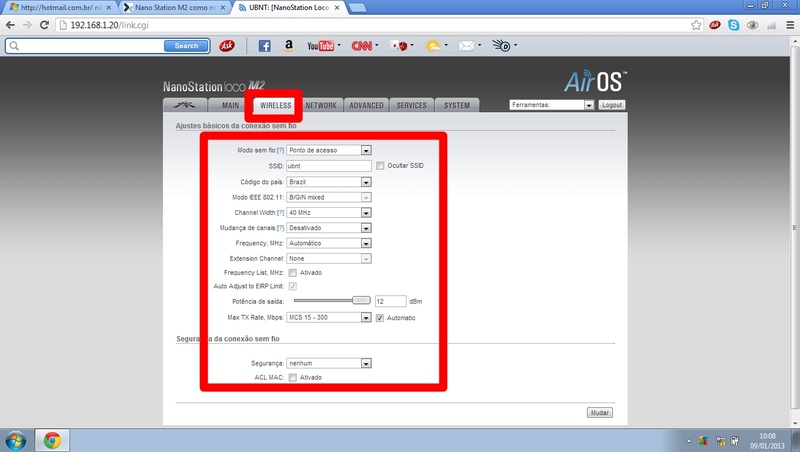
Task: Click the SSID input field
Action: point(329,166)
